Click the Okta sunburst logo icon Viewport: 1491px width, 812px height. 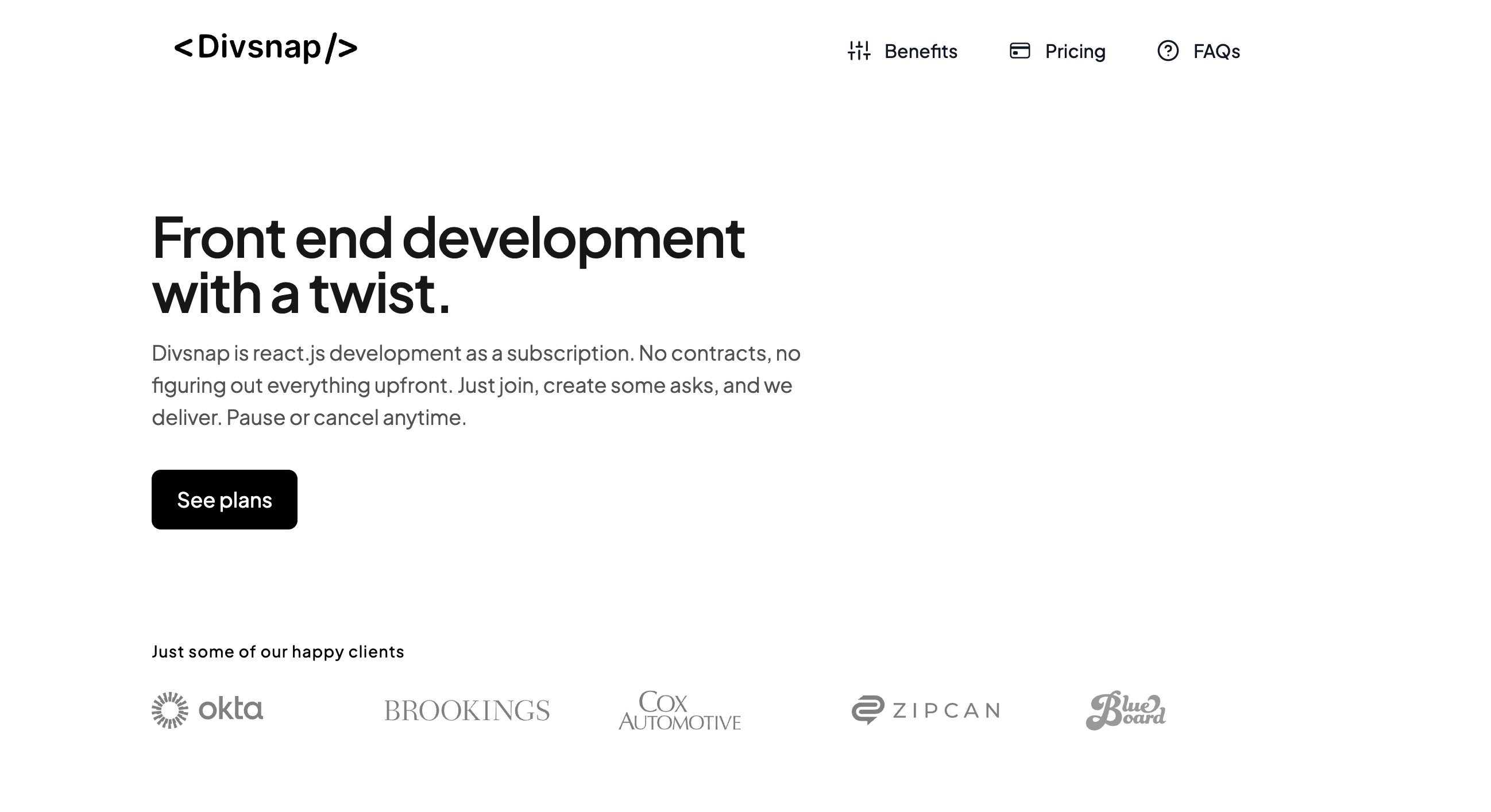click(x=169, y=710)
